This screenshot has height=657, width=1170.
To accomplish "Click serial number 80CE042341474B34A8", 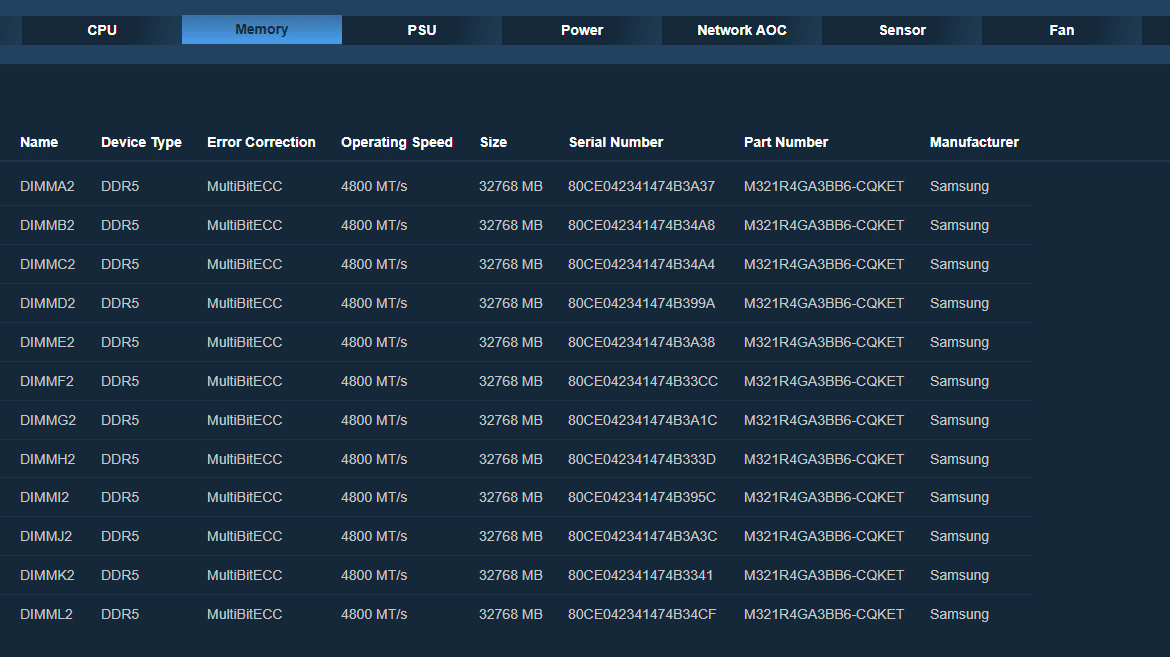I will click(641, 225).
